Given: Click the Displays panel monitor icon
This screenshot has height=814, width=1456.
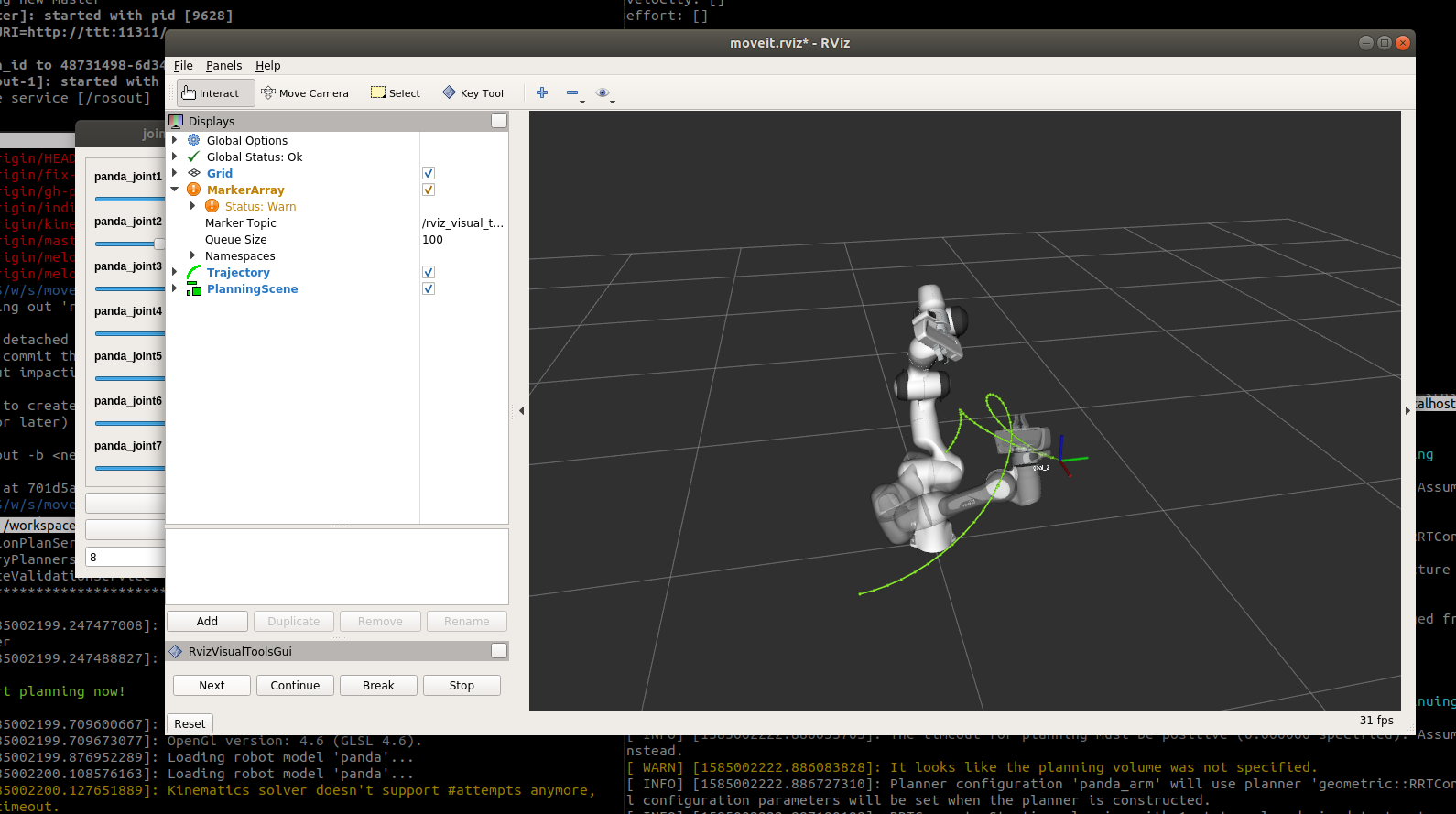Looking at the screenshot, I should tap(176, 121).
